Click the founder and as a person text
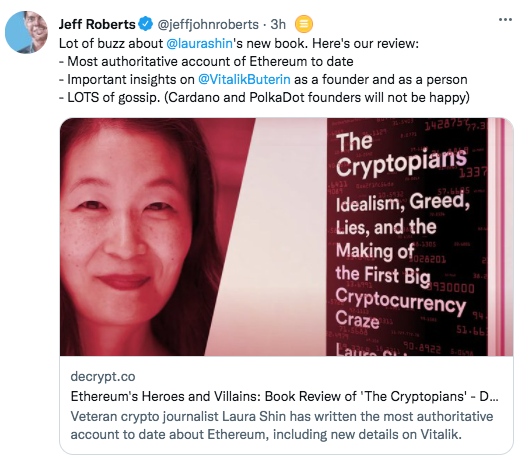Viewport: 524px width, 462px height. pyautogui.click(x=395, y=80)
